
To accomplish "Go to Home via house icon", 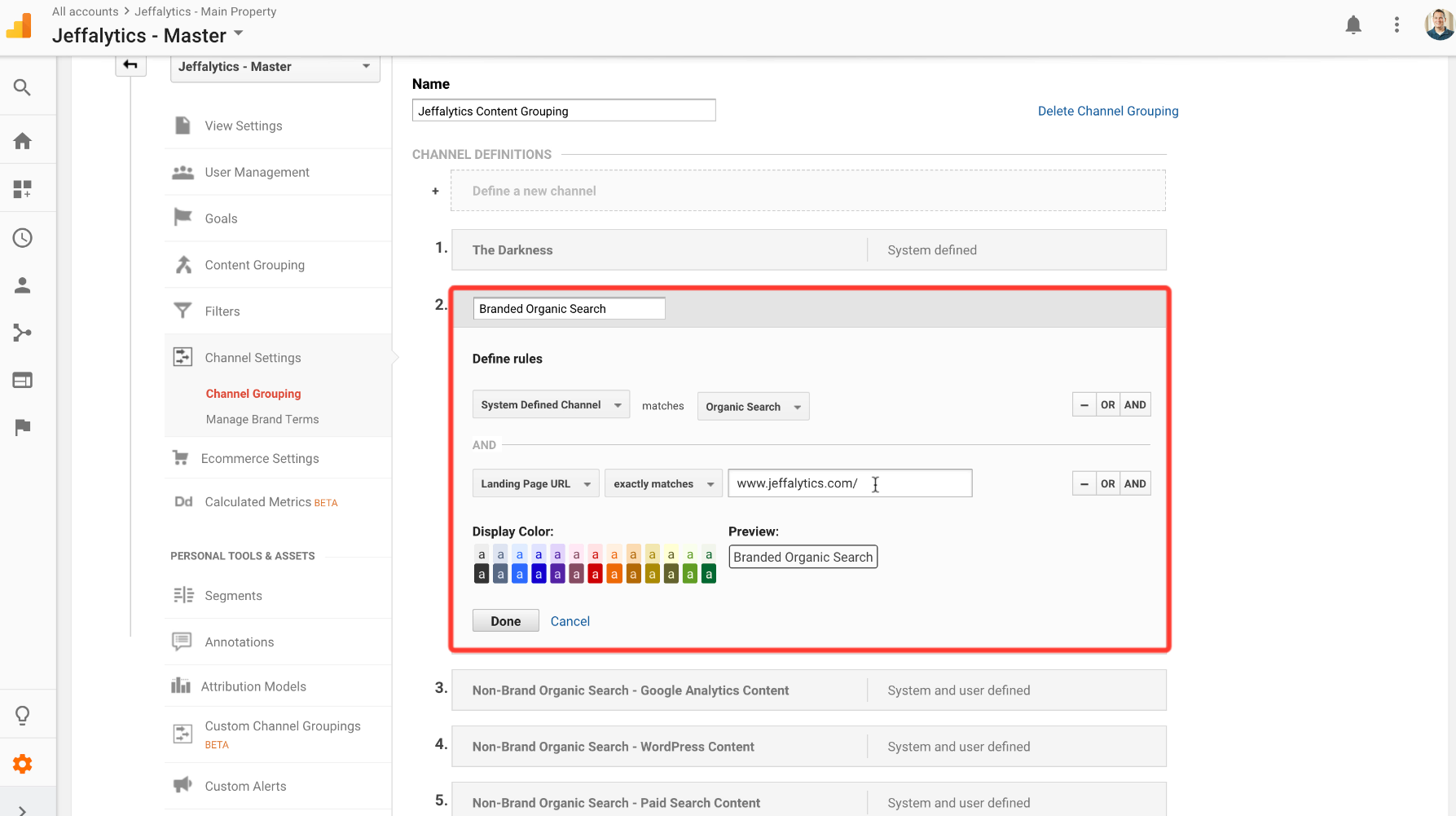I will coord(22,141).
